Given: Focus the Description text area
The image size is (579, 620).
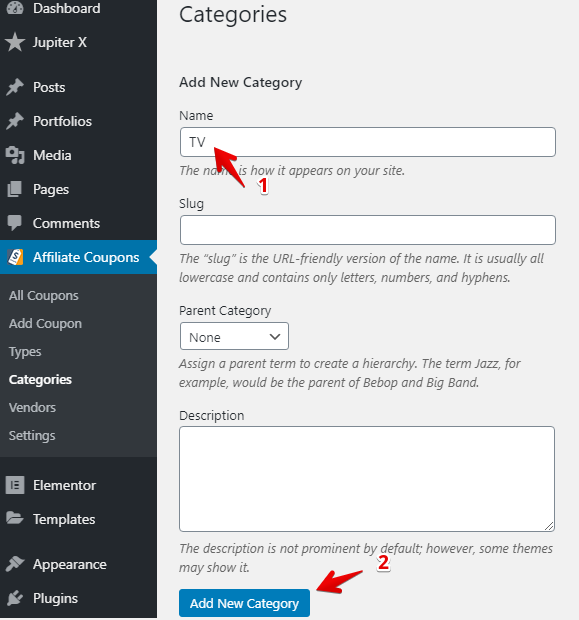Looking at the screenshot, I should pos(367,479).
